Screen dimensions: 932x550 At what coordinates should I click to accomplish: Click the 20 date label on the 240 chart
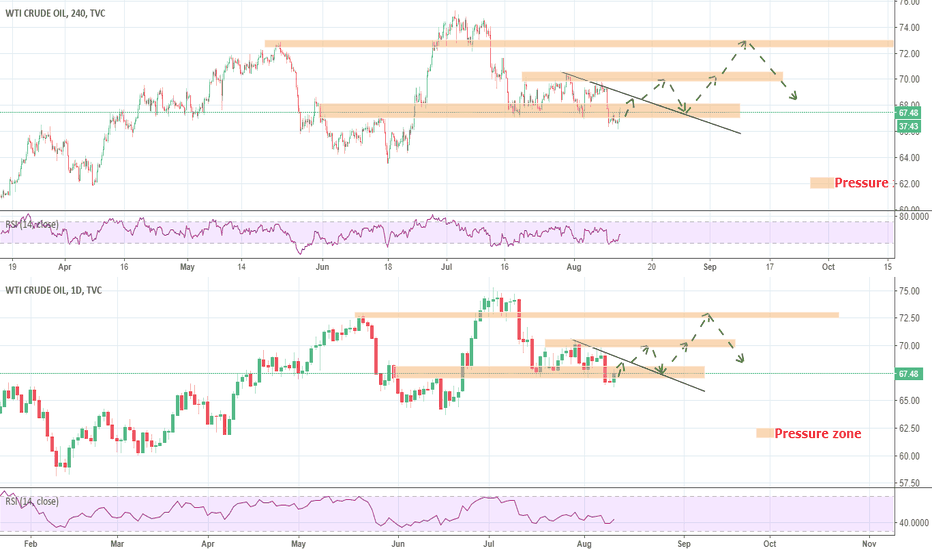click(x=652, y=267)
